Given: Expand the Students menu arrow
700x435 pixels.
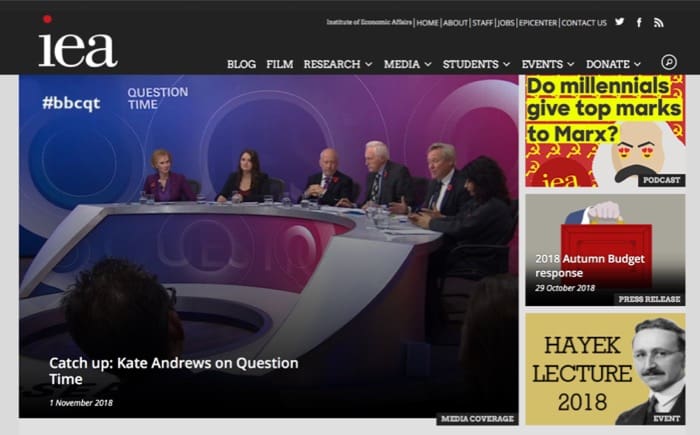Looking at the screenshot, I should coord(507,64).
